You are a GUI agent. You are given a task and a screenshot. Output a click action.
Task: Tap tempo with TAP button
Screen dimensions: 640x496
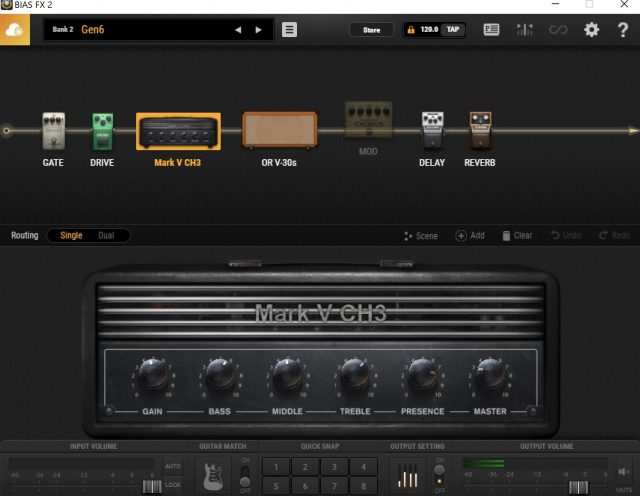click(453, 29)
